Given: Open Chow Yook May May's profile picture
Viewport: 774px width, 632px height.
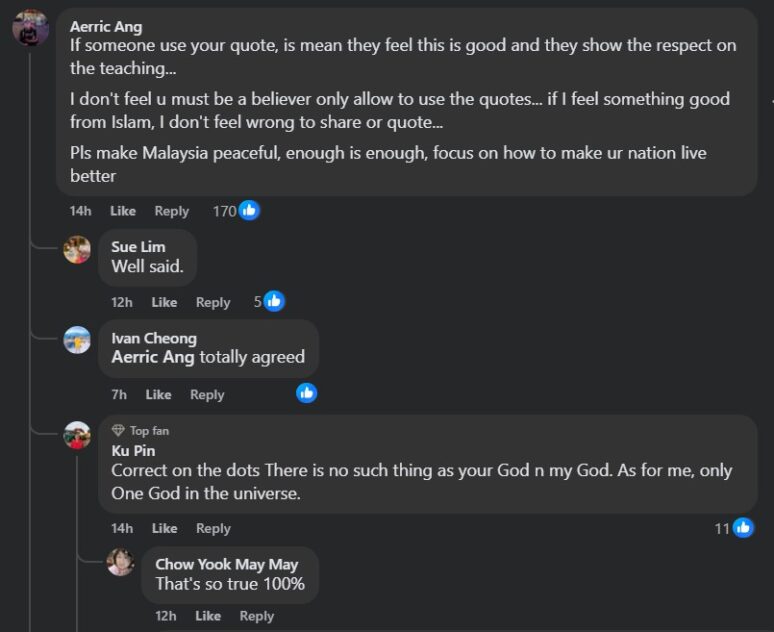Looking at the screenshot, I should coord(121,562).
